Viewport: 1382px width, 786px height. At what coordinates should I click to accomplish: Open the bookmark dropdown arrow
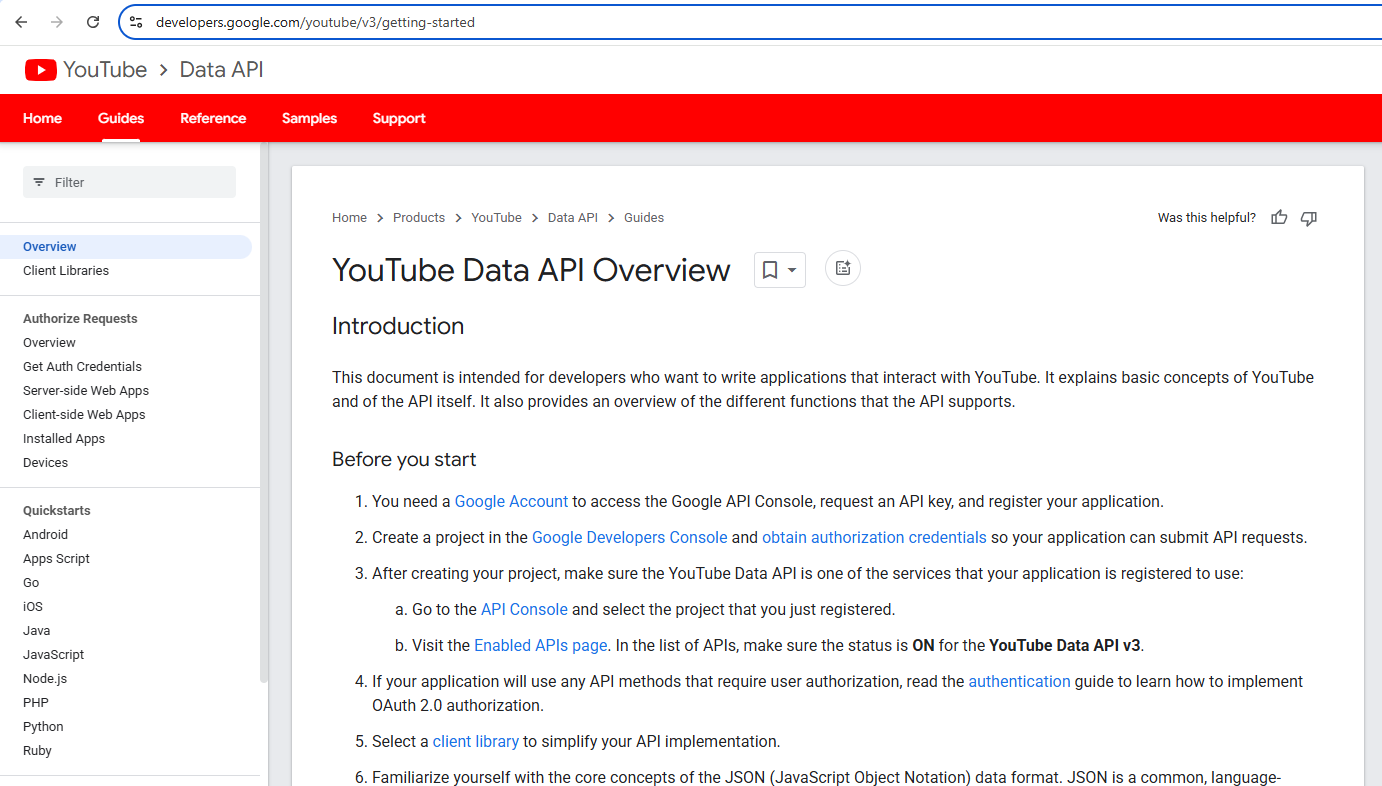pyautogui.click(x=792, y=270)
